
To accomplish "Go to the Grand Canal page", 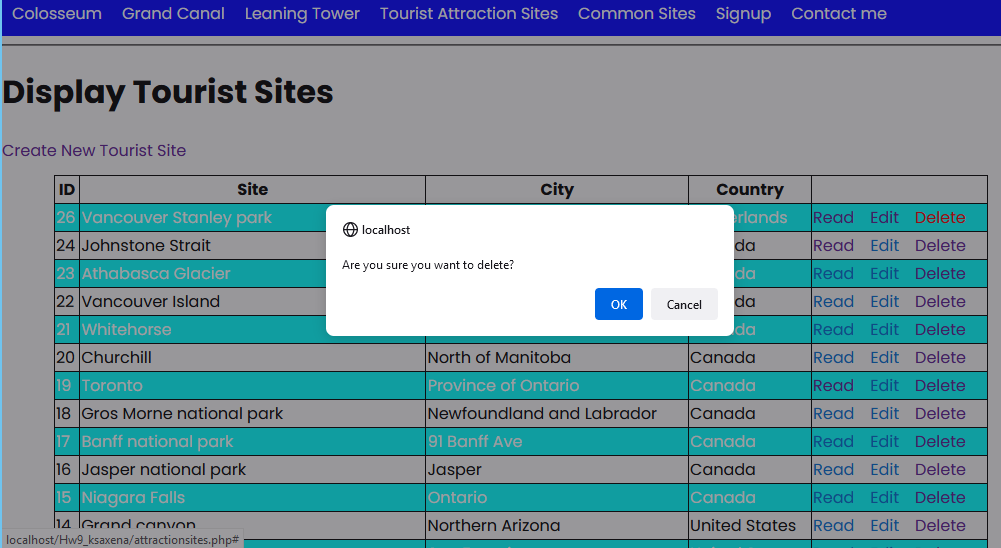I will 173,14.
